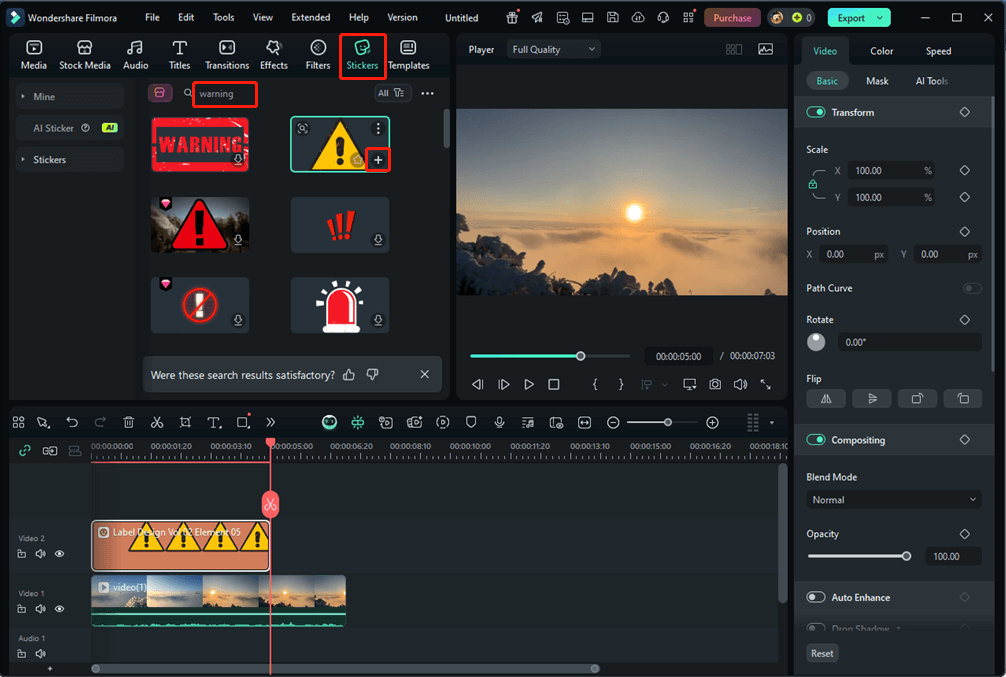Click the warning search input field

point(224,94)
